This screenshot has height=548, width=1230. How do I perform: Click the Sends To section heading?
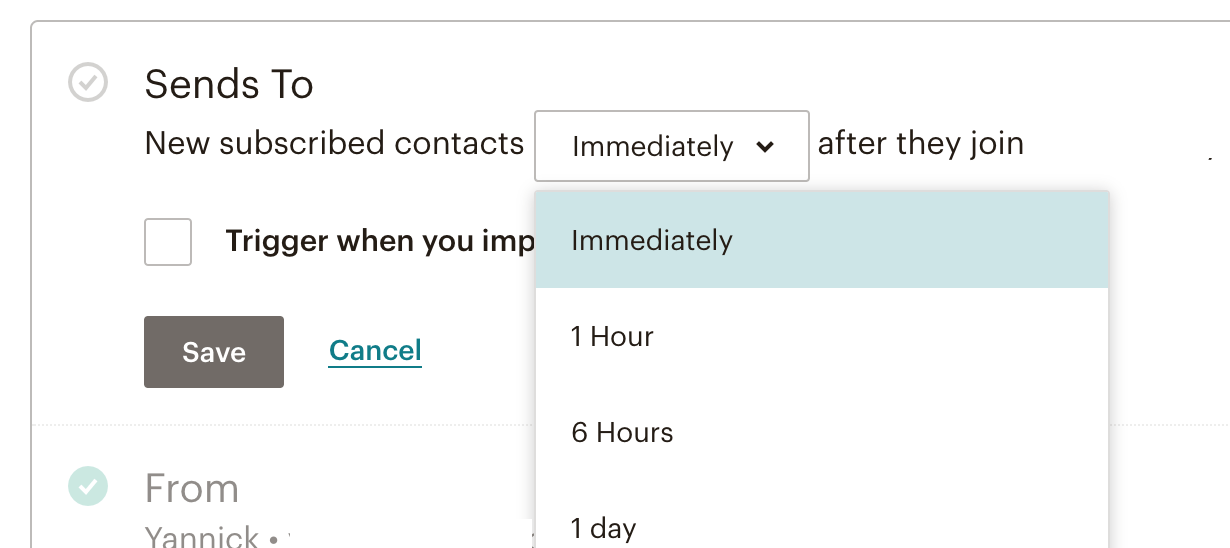point(229,85)
